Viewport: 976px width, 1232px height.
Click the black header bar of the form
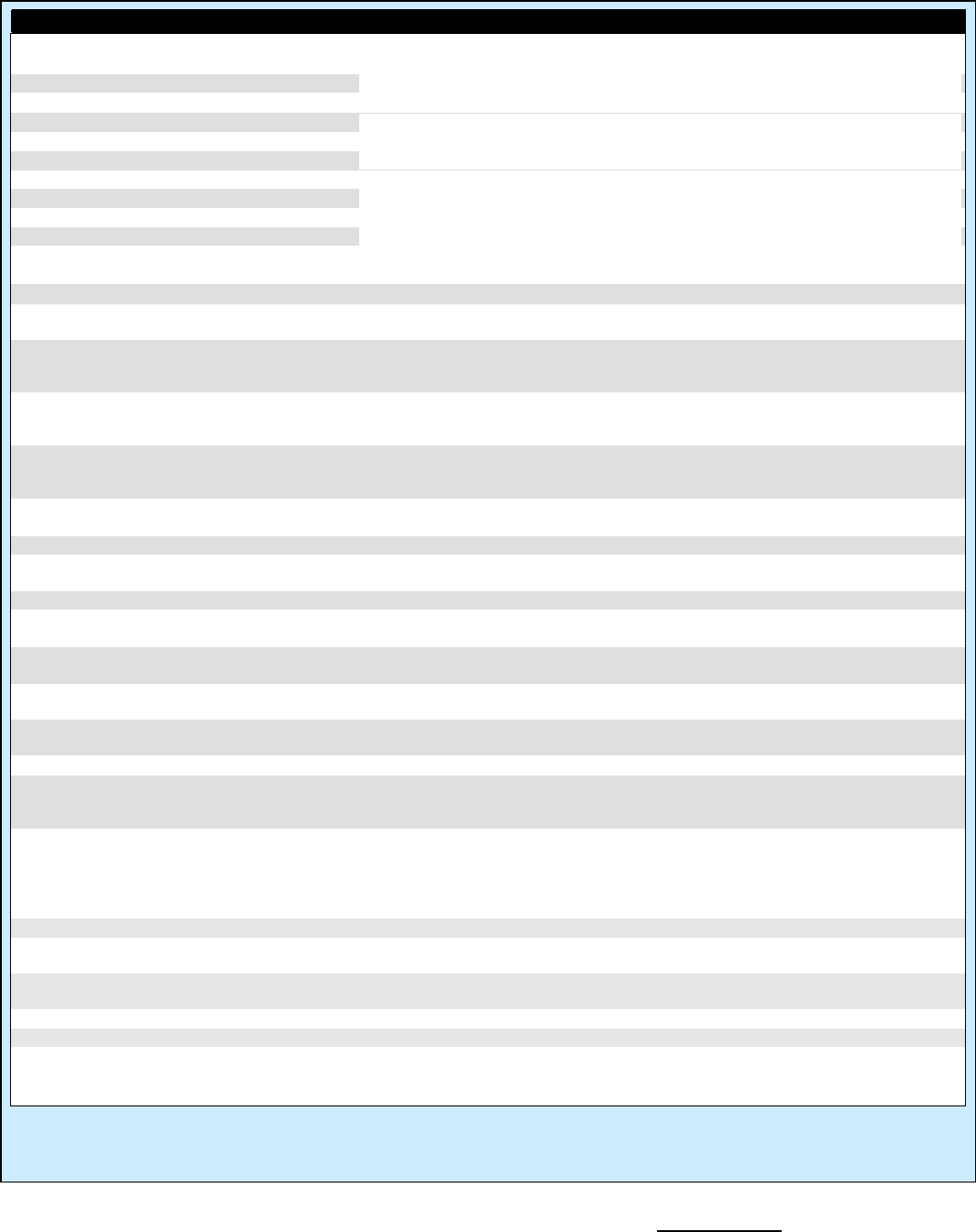488,22
